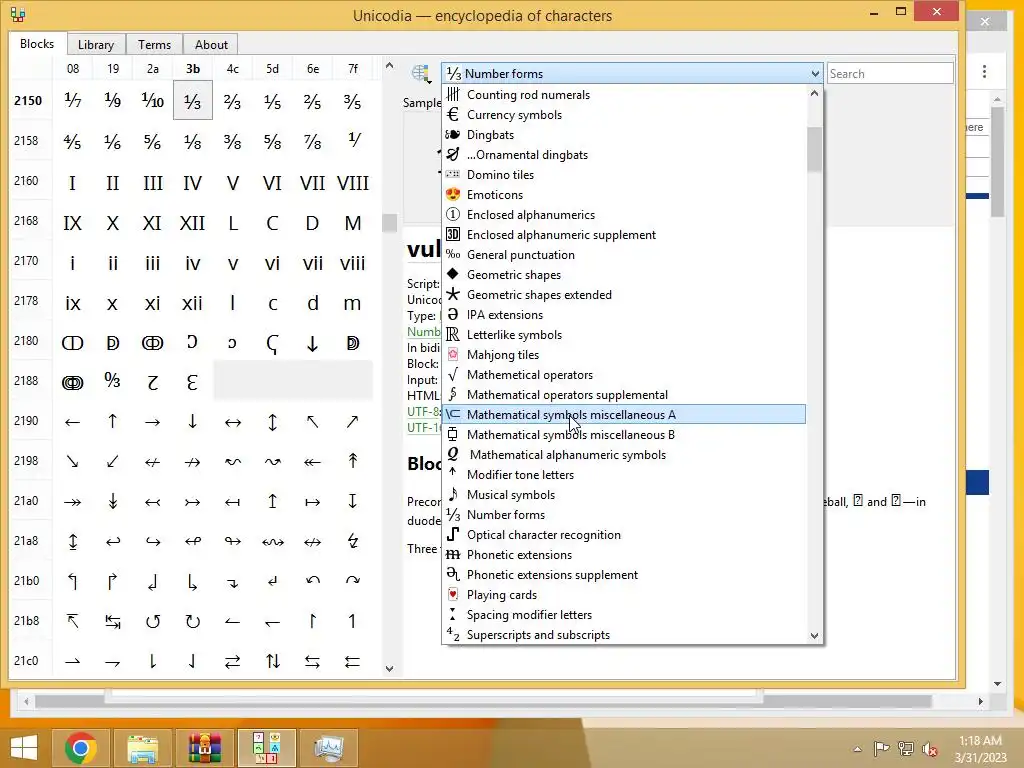
Task: Open background window three-dot menu
Action: [x=984, y=72]
